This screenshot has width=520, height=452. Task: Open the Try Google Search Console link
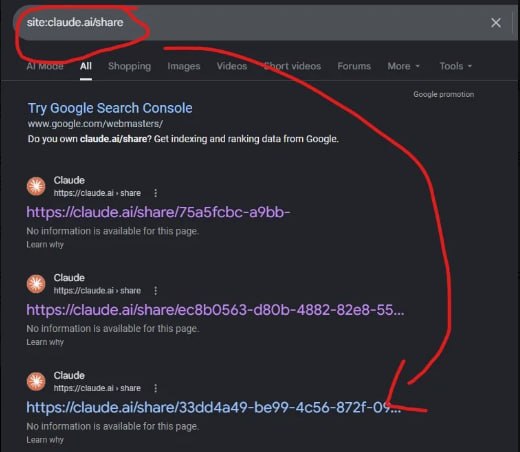(x=110, y=108)
